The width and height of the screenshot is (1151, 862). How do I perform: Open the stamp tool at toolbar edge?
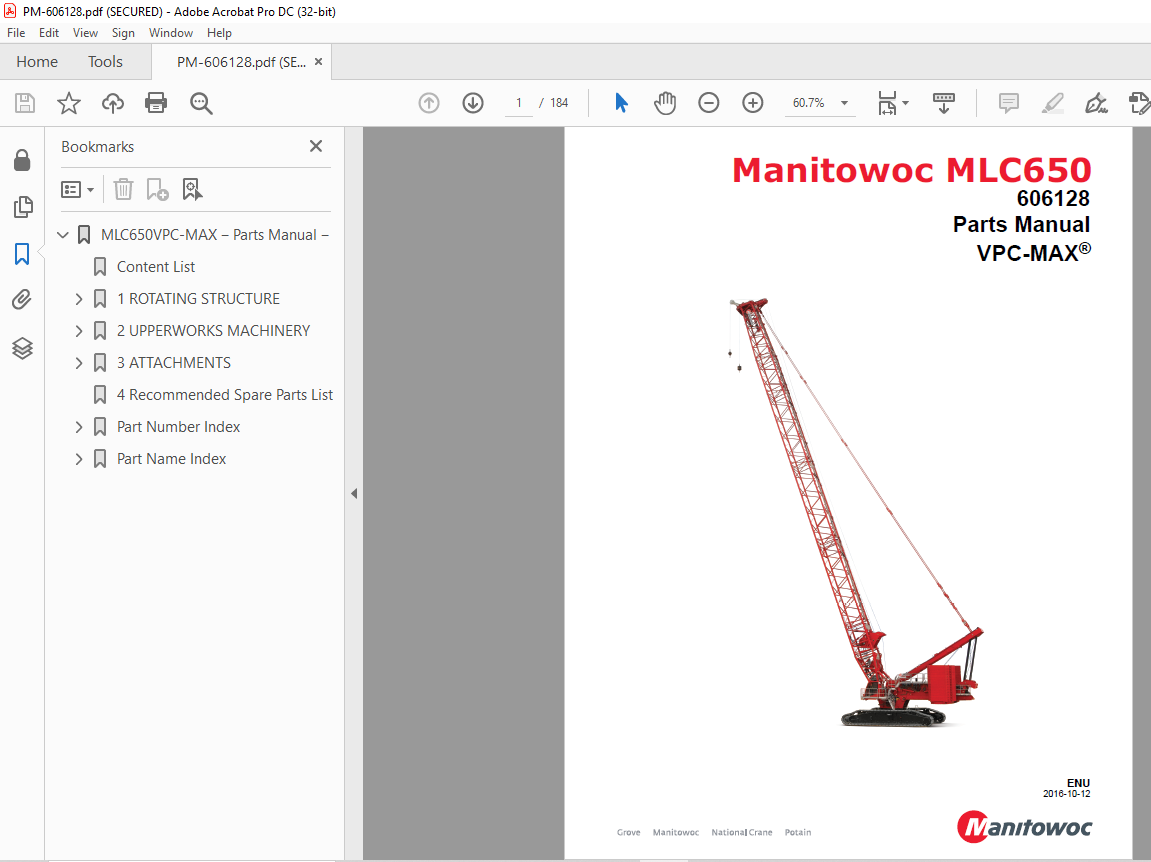tap(1139, 103)
